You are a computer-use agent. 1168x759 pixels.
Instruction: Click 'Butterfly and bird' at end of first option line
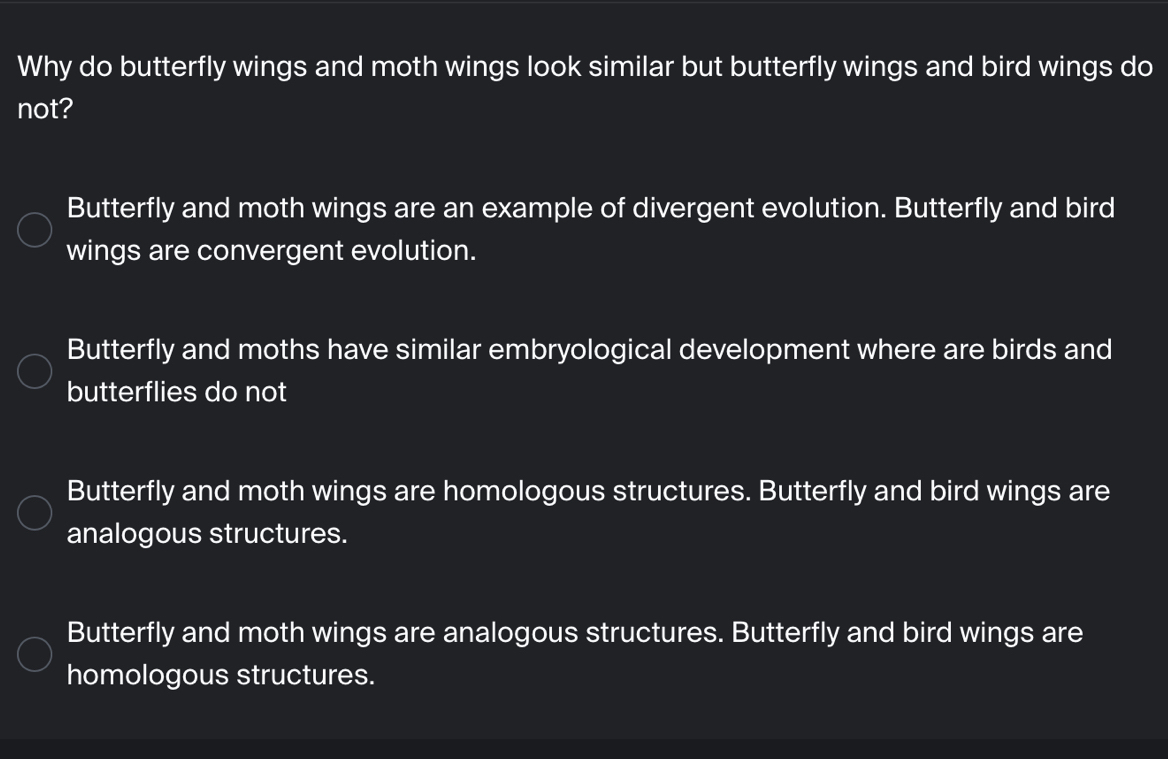coord(1004,209)
